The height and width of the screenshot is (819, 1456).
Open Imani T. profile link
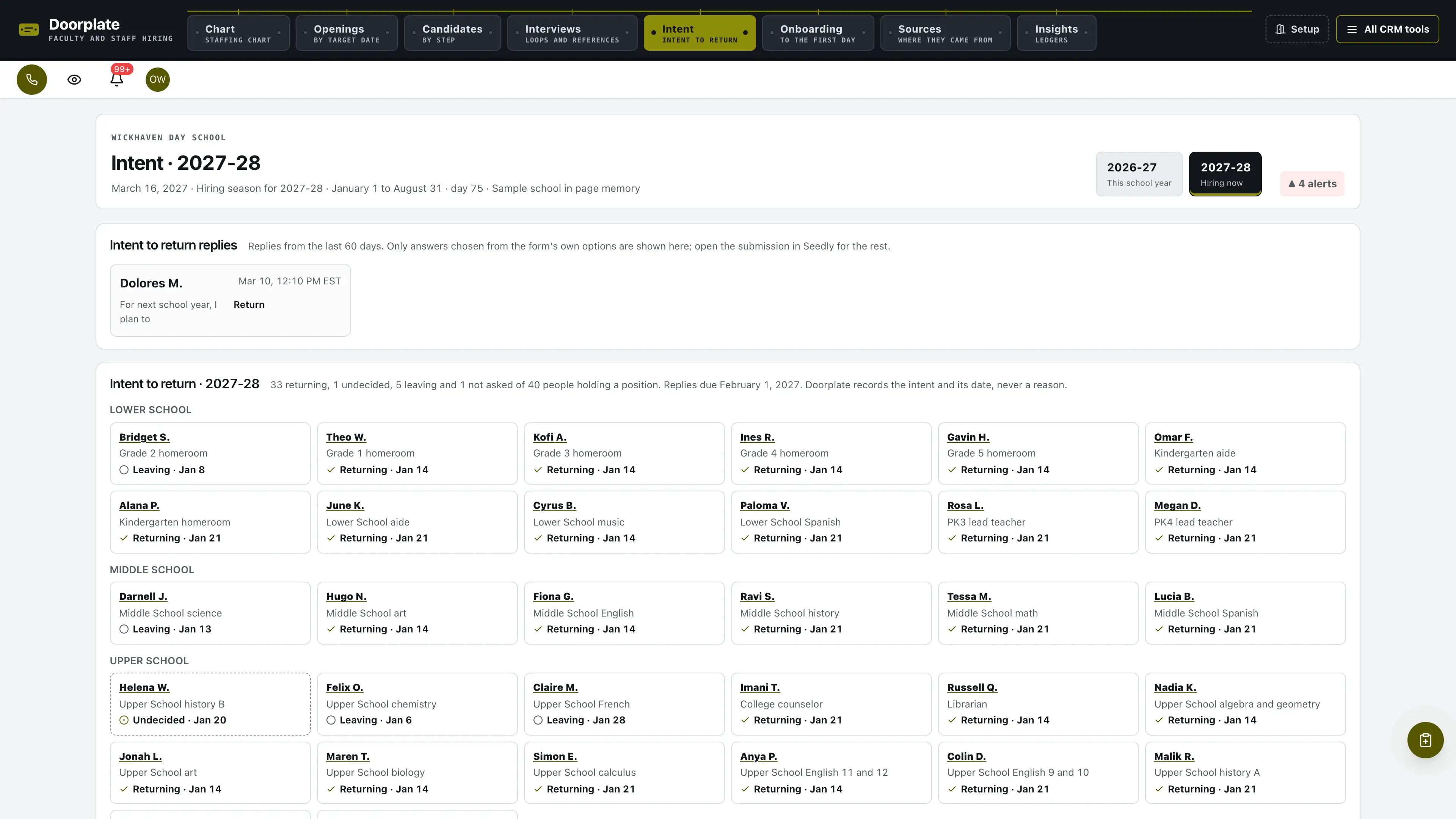[759, 687]
